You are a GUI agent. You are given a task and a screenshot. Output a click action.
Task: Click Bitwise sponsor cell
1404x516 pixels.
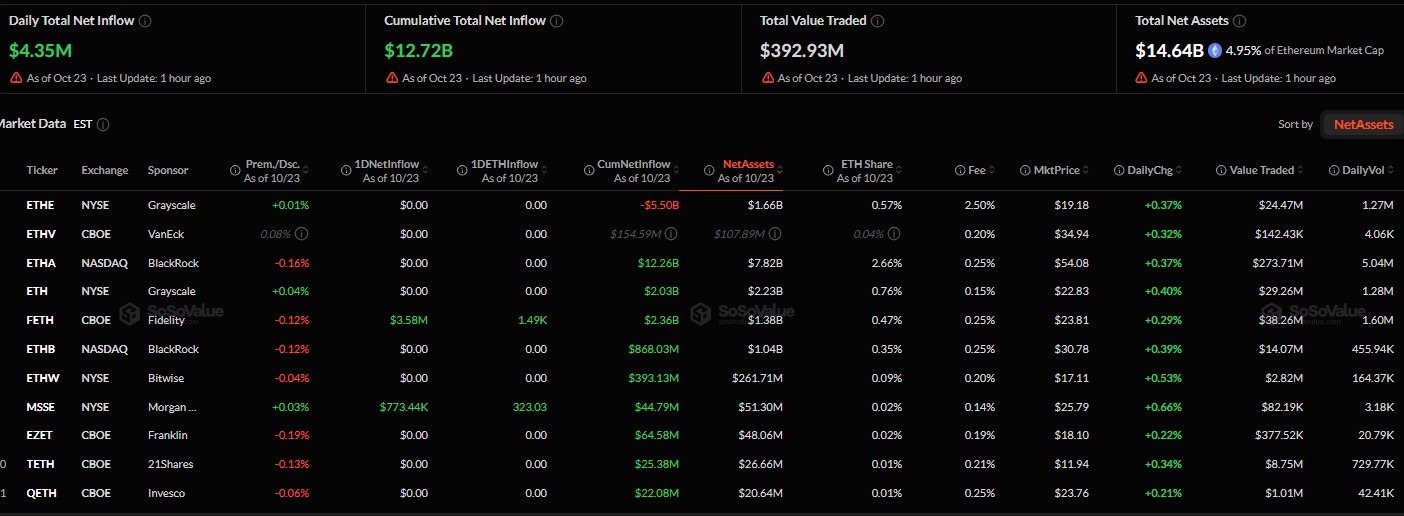click(x=166, y=378)
